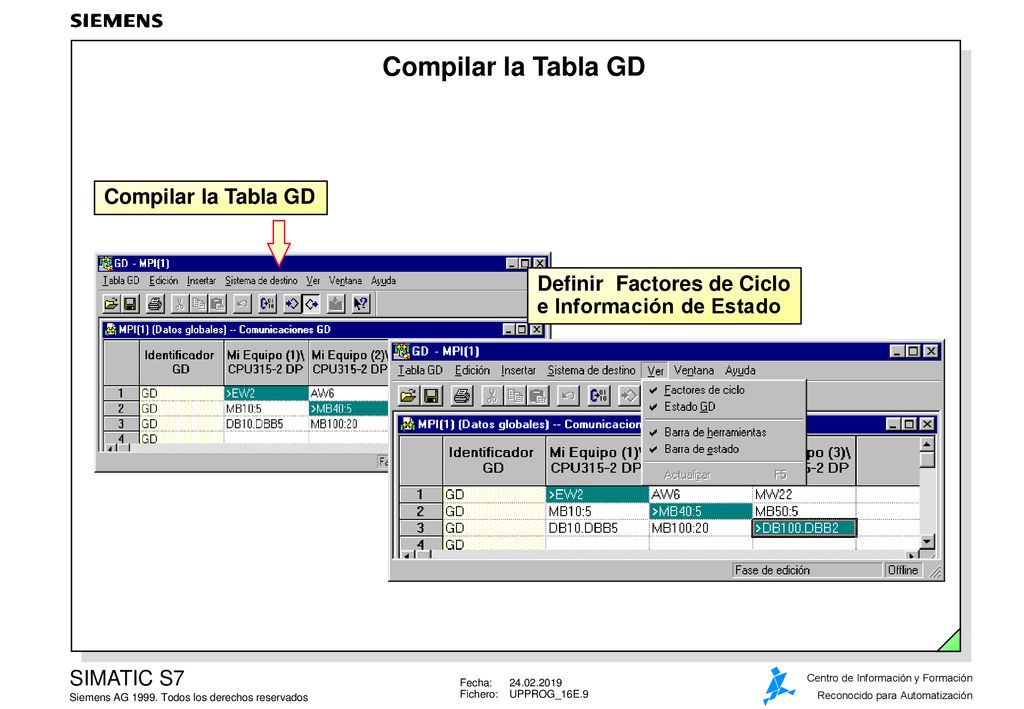Click the sender arrow icon in the front window toolbar
This screenshot has width=1024, height=709.
629,396
